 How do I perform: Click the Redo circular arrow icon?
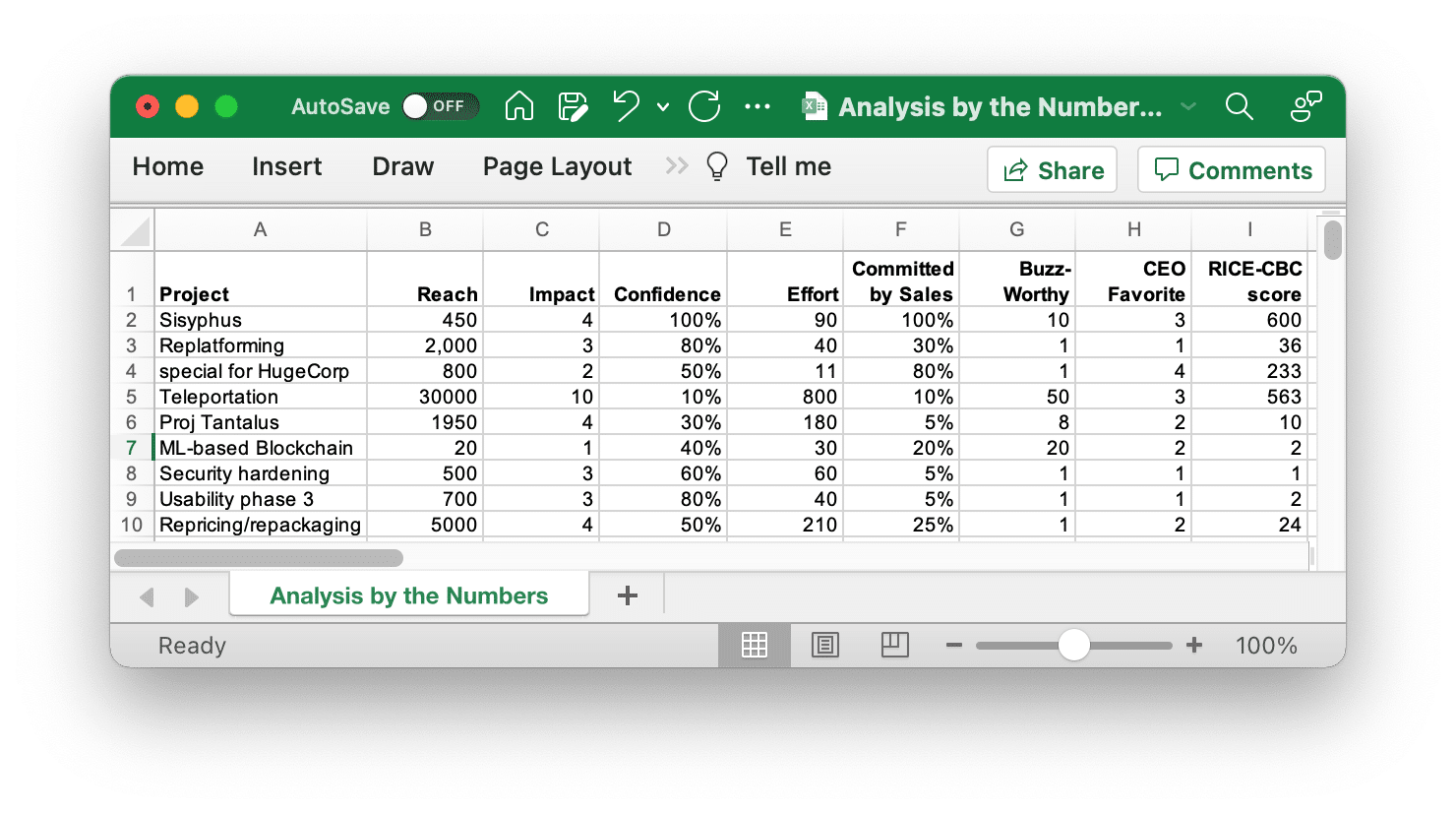point(704,106)
